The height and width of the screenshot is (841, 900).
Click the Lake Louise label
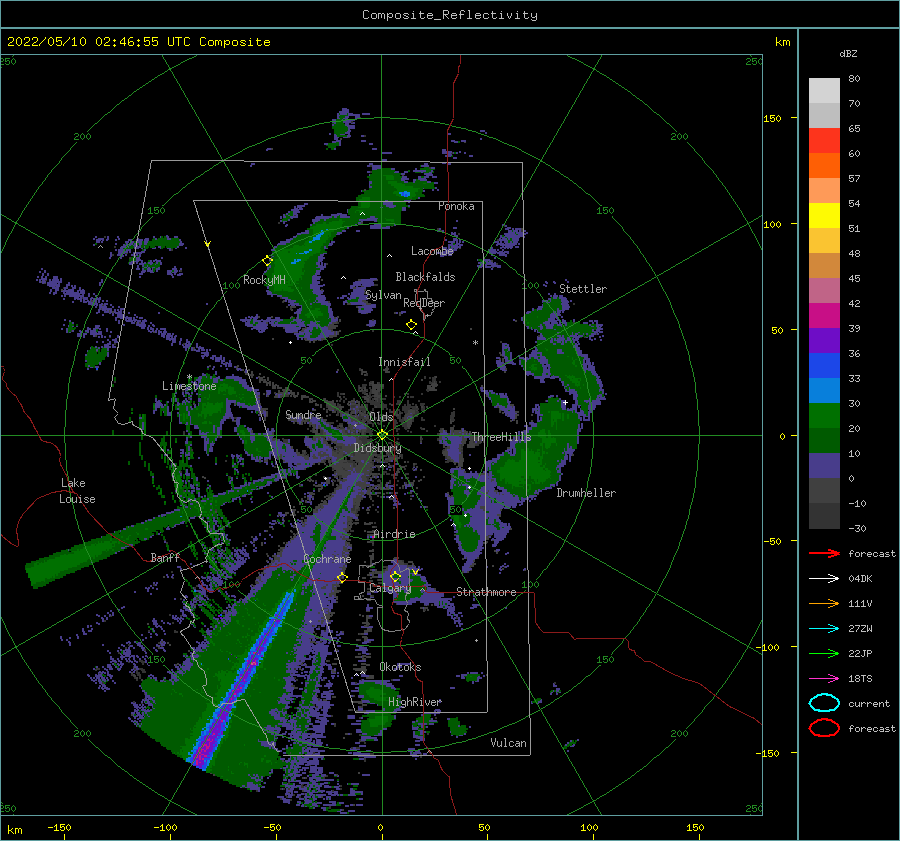point(77,491)
